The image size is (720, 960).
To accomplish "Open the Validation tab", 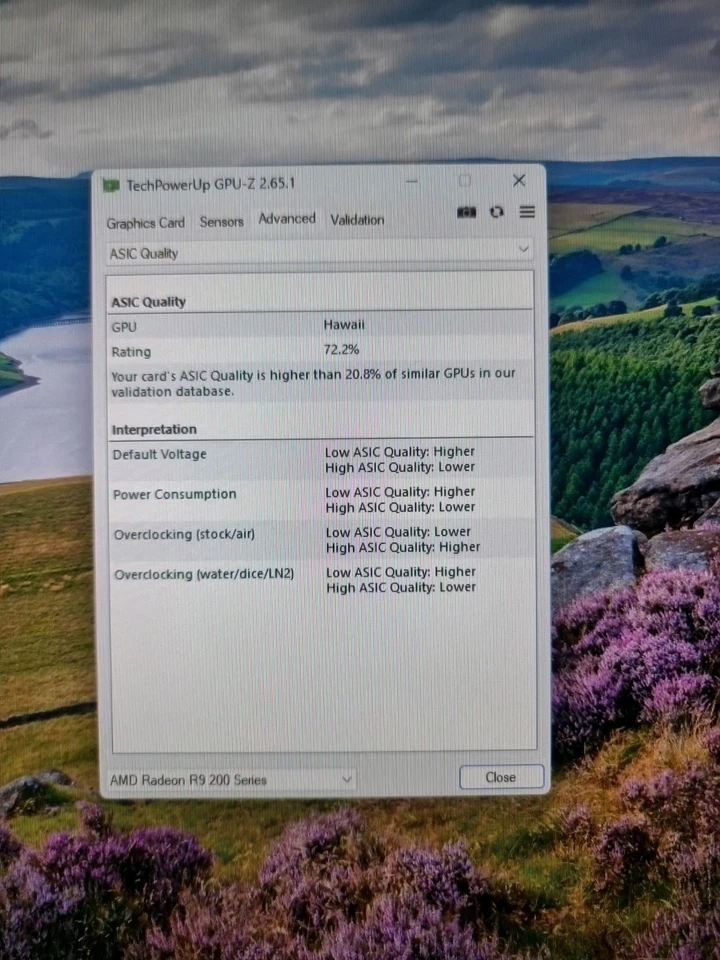I will (358, 220).
